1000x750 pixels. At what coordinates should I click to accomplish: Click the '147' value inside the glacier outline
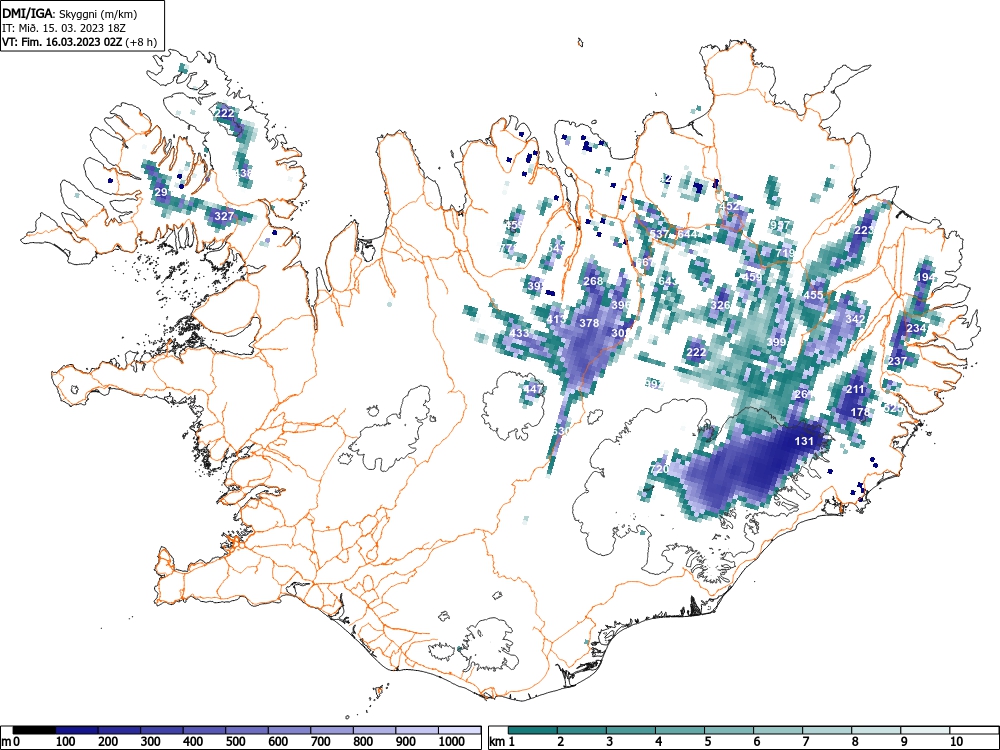(x=533, y=388)
